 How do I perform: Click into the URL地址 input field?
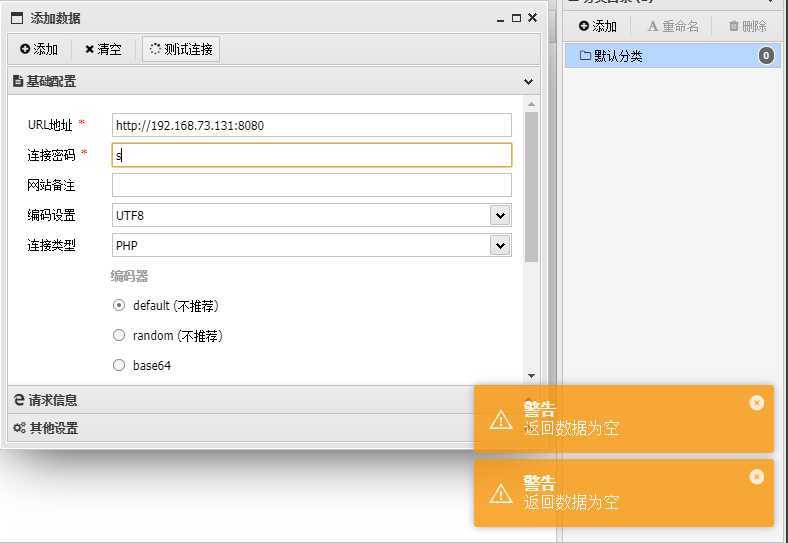(312, 125)
